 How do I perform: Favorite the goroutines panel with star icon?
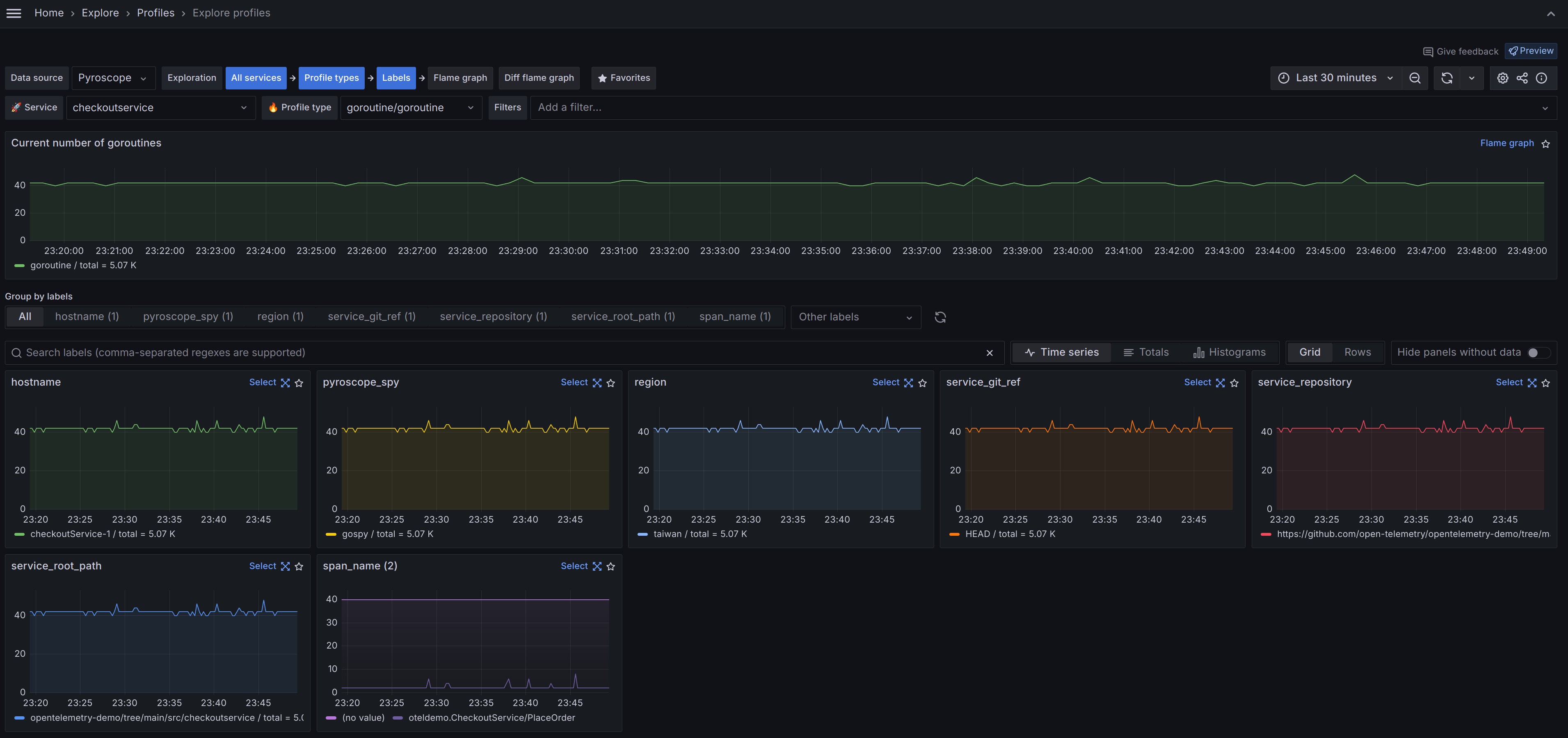(x=1545, y=144)
